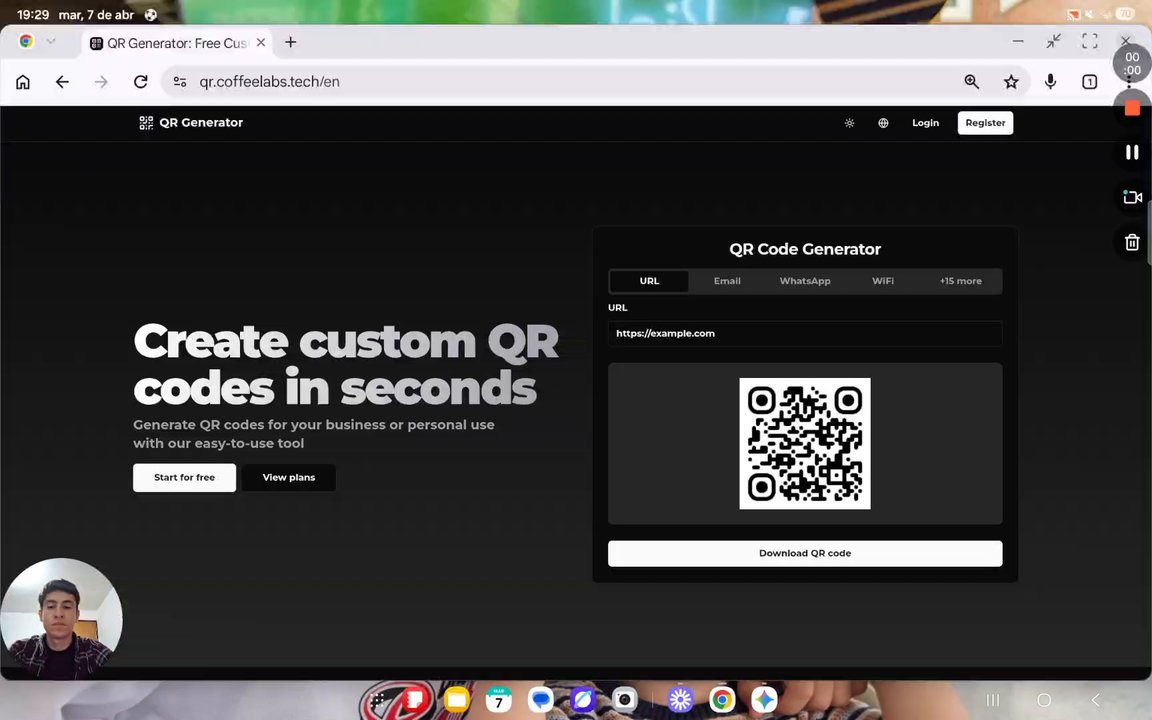Click Download QR code button
This screenshot has width=1152, height=720.
pos(805,553)
